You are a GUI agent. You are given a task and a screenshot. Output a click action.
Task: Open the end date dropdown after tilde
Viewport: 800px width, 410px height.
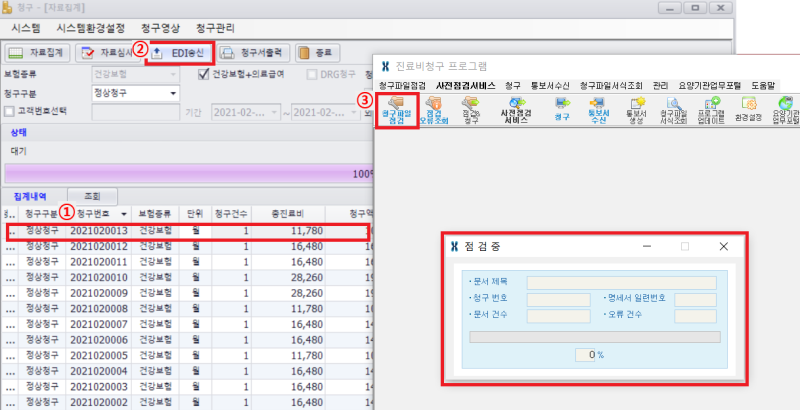[x=354, y=112]
